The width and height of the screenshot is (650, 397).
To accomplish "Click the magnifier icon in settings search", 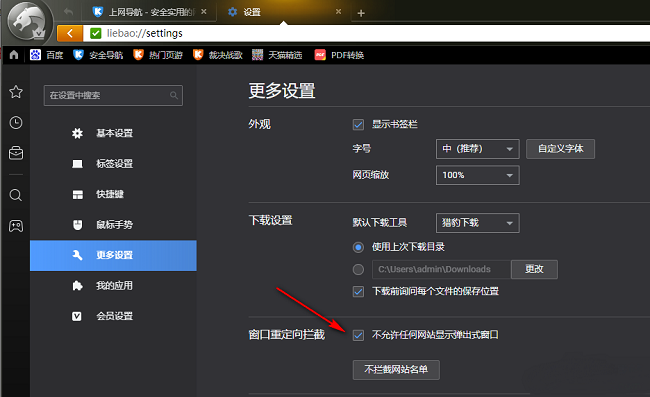I will click(174, 95).
